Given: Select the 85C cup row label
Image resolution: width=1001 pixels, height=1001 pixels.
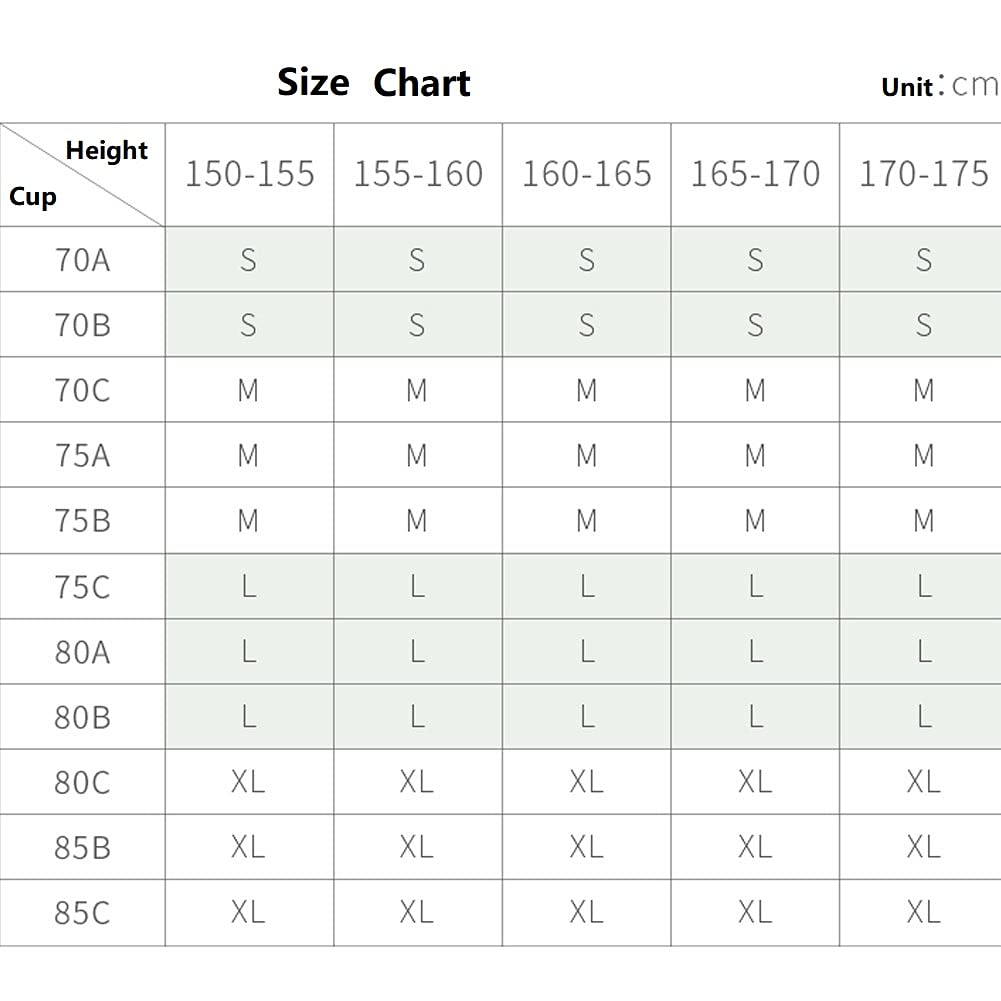Looking at the screenshot, I should click(x=82, y=912).
